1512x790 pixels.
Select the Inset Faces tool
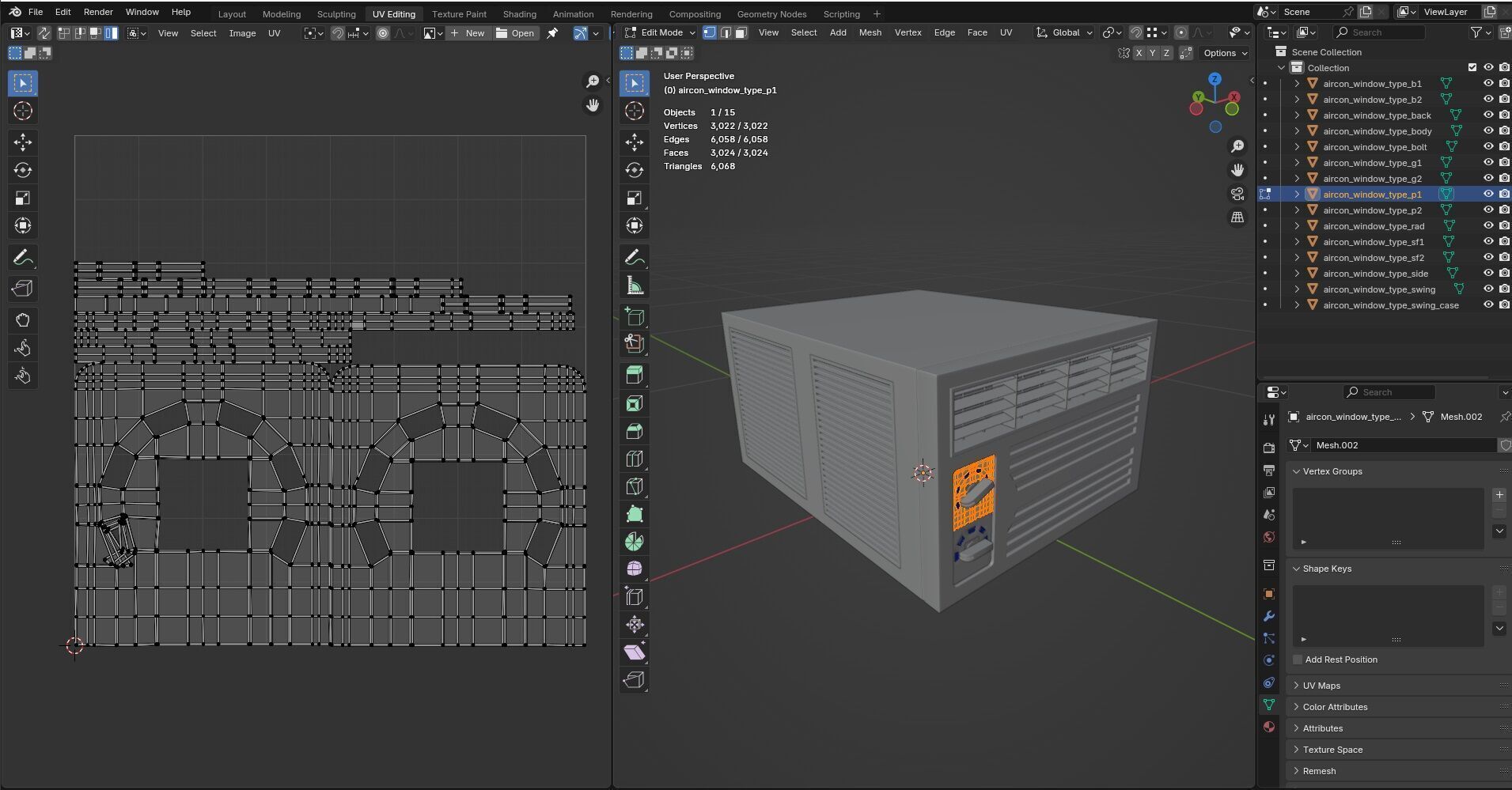point(634,403)
